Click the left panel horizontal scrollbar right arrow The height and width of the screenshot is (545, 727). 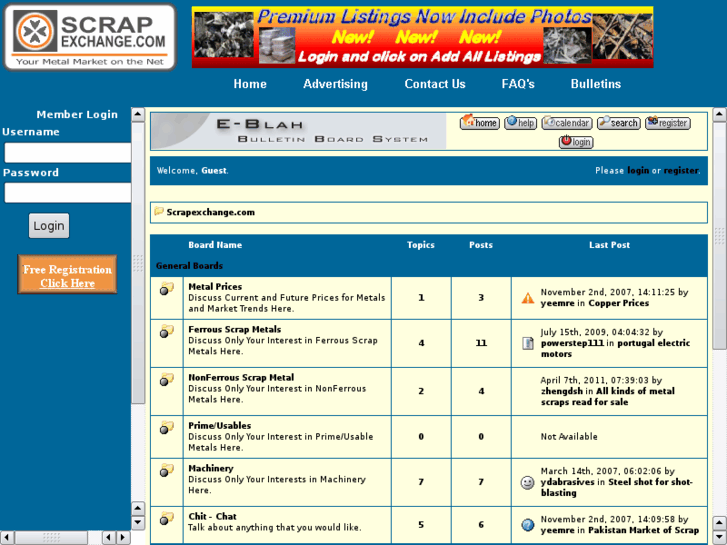click(123, 538)
